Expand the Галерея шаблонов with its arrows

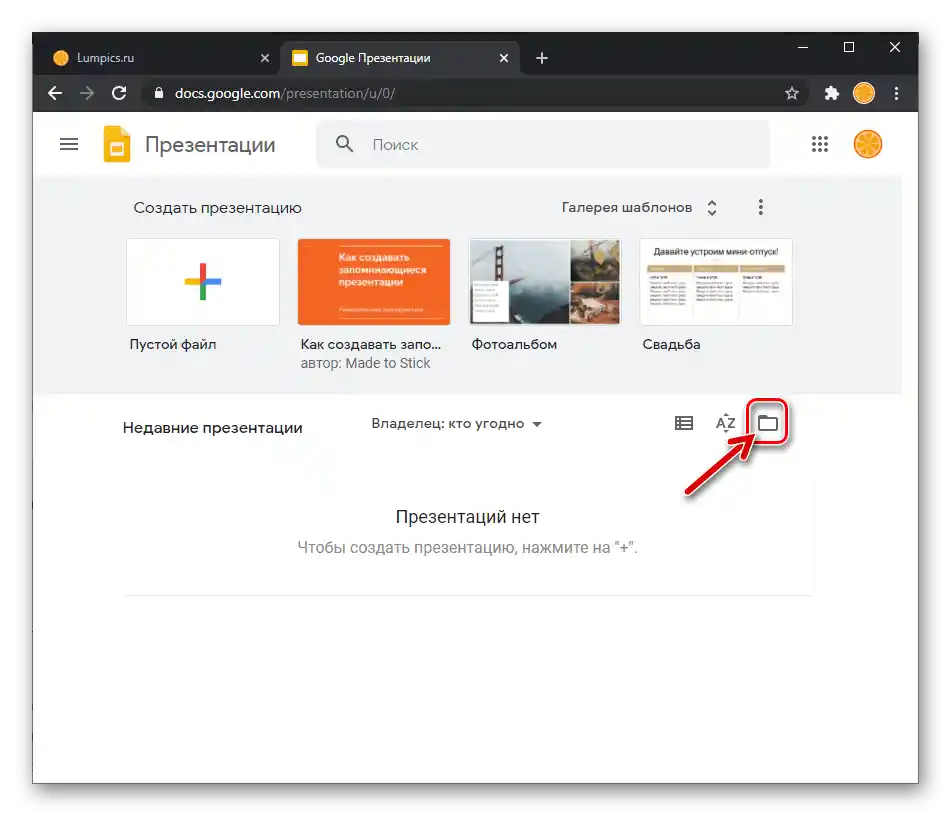tap(711, 207)
